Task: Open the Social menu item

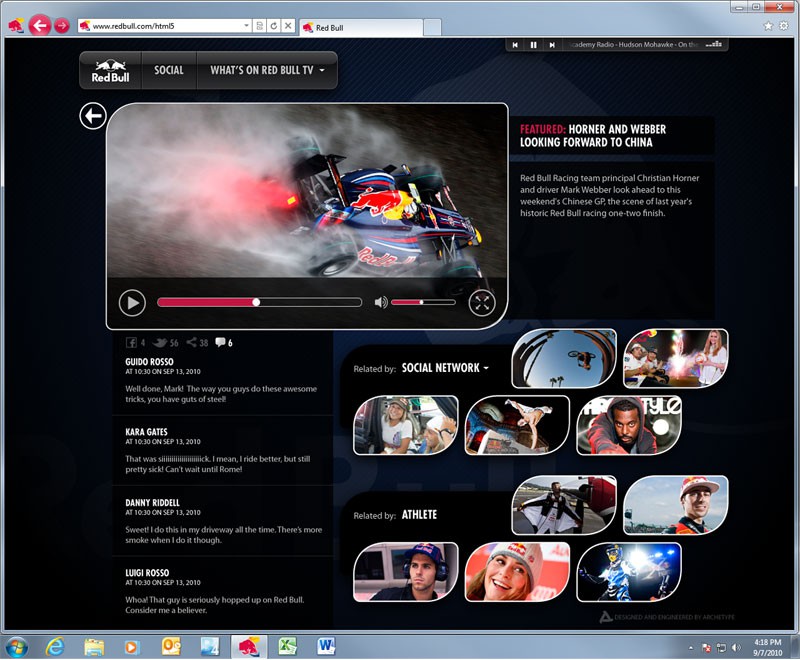Action: click(169, 71)
